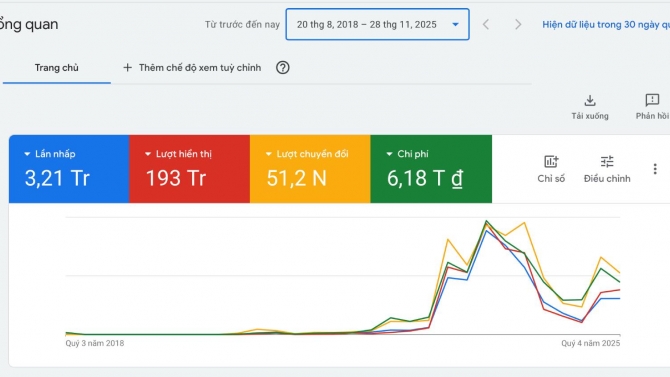670x377 pixels.
Task: Open the three-dot more options menu
Action: click(655, 169)
